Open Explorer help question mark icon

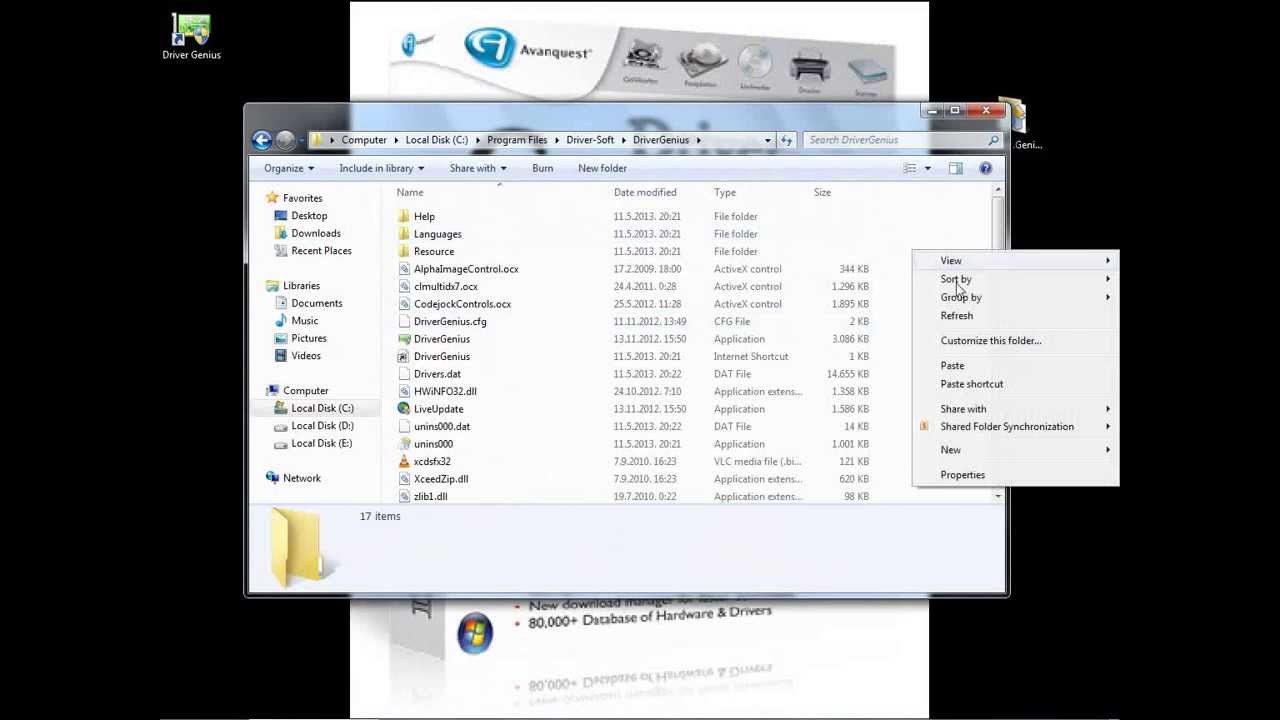point(985,168)
